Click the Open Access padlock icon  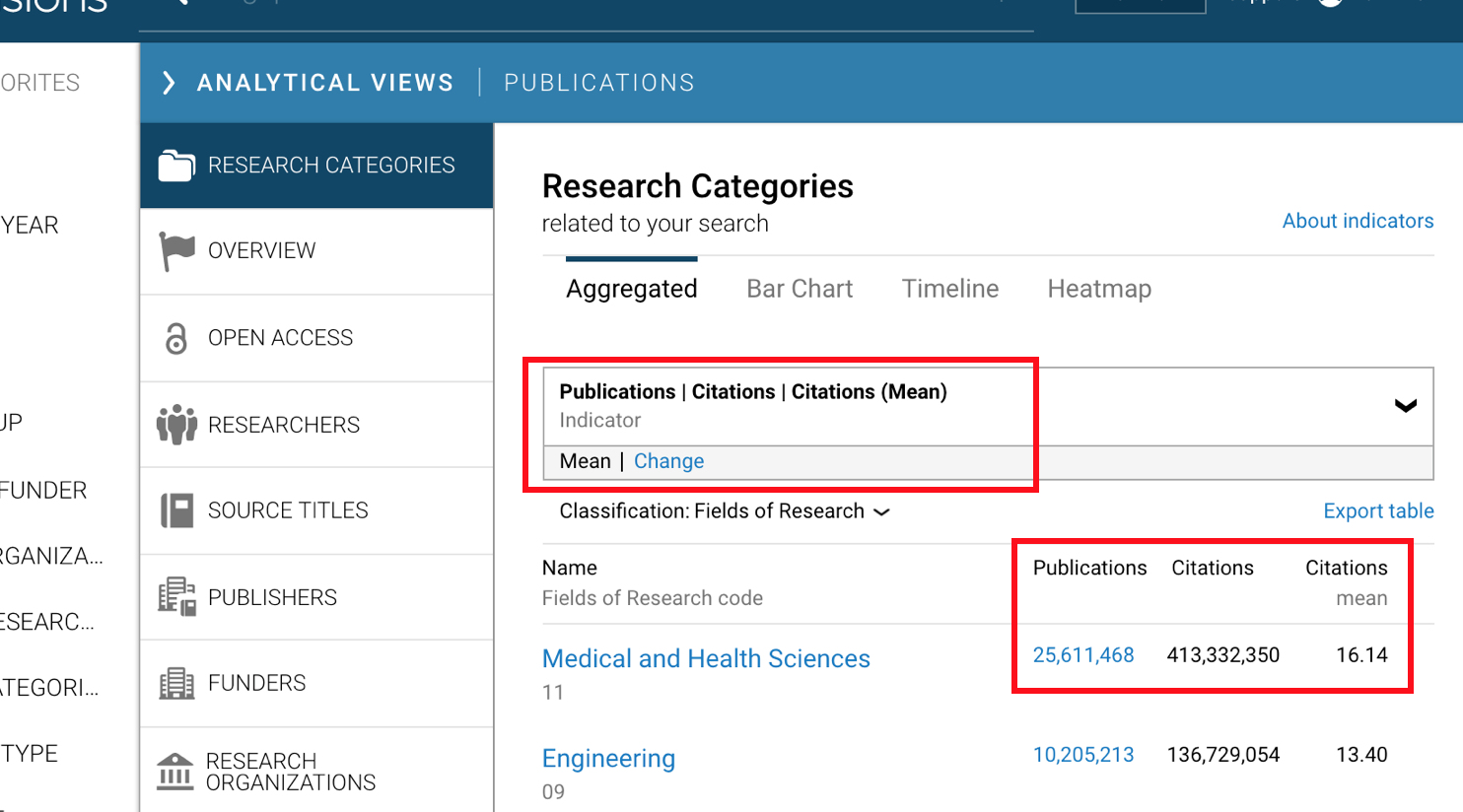pyautogui.click(x=176, y=338)
